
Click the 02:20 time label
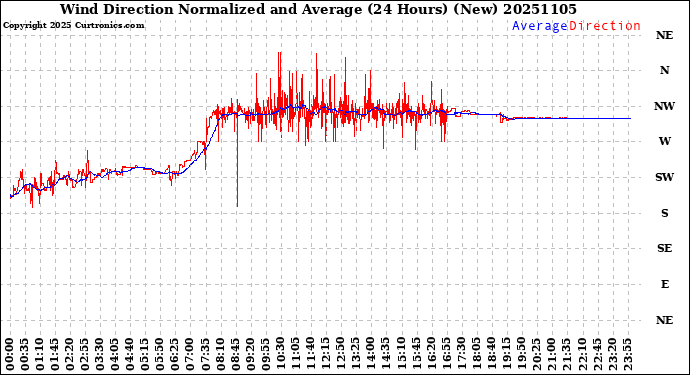(70, 355)
